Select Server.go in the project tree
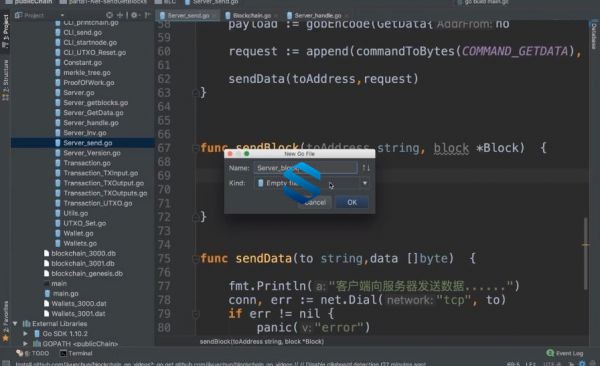600x366 pixels. [78, 93]
